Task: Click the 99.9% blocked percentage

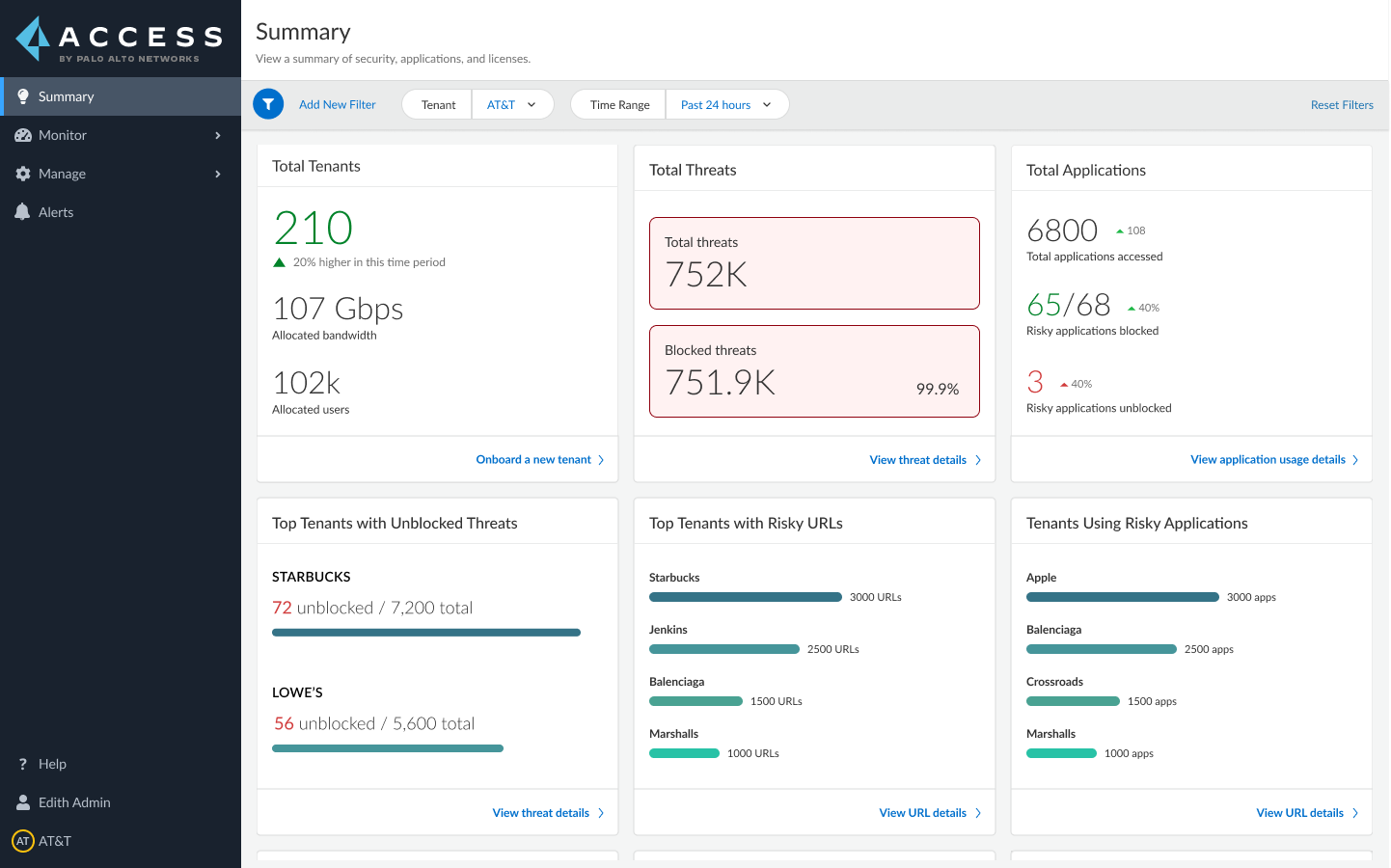Action: (938, 389)
